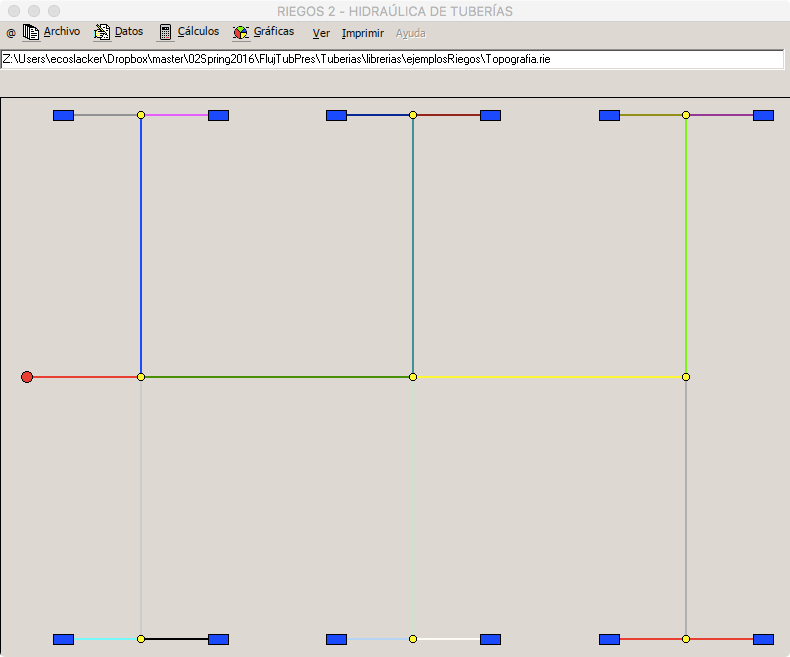Select yellow node at right end of yellow pipe
This screenshot has height=657, width=790.
click(686, 377)
